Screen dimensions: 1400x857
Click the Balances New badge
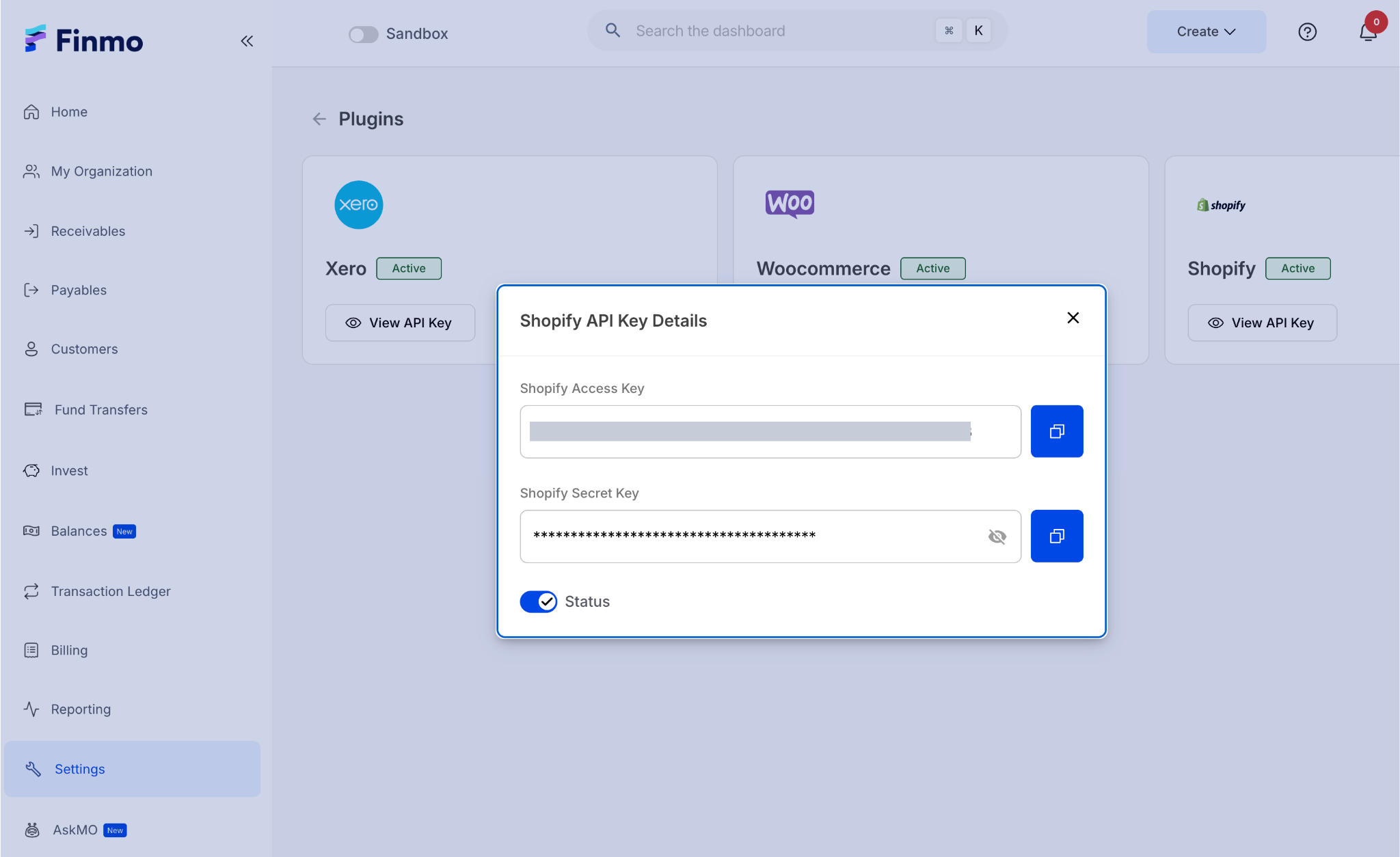point(124,532)
